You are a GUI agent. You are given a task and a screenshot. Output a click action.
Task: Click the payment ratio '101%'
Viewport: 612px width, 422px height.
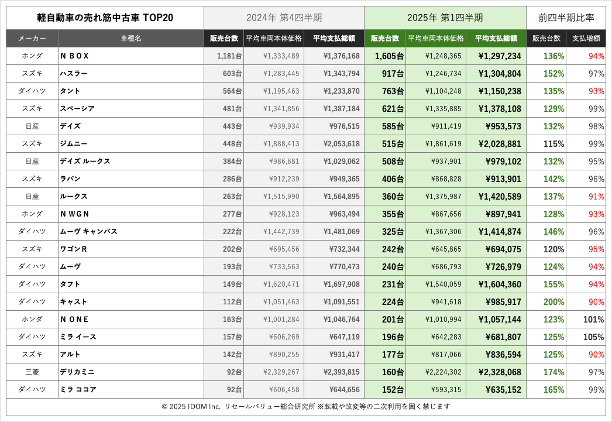point(593,320)
